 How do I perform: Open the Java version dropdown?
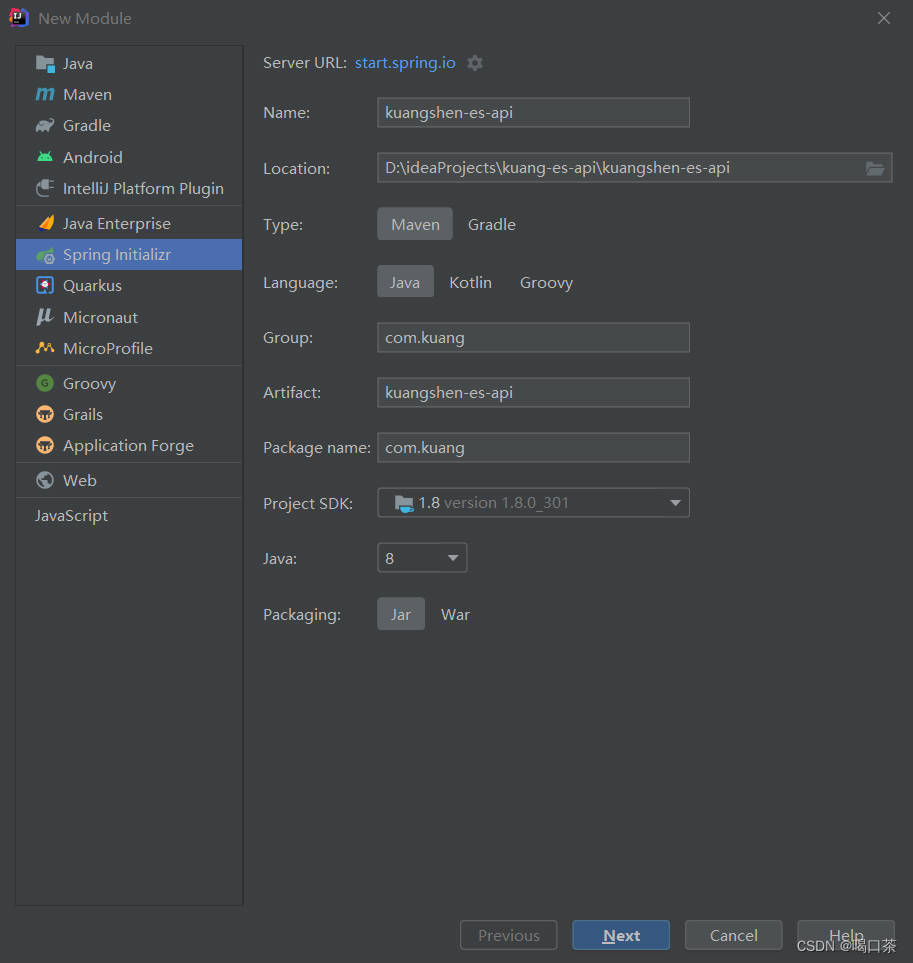click(x=422, y=558)
